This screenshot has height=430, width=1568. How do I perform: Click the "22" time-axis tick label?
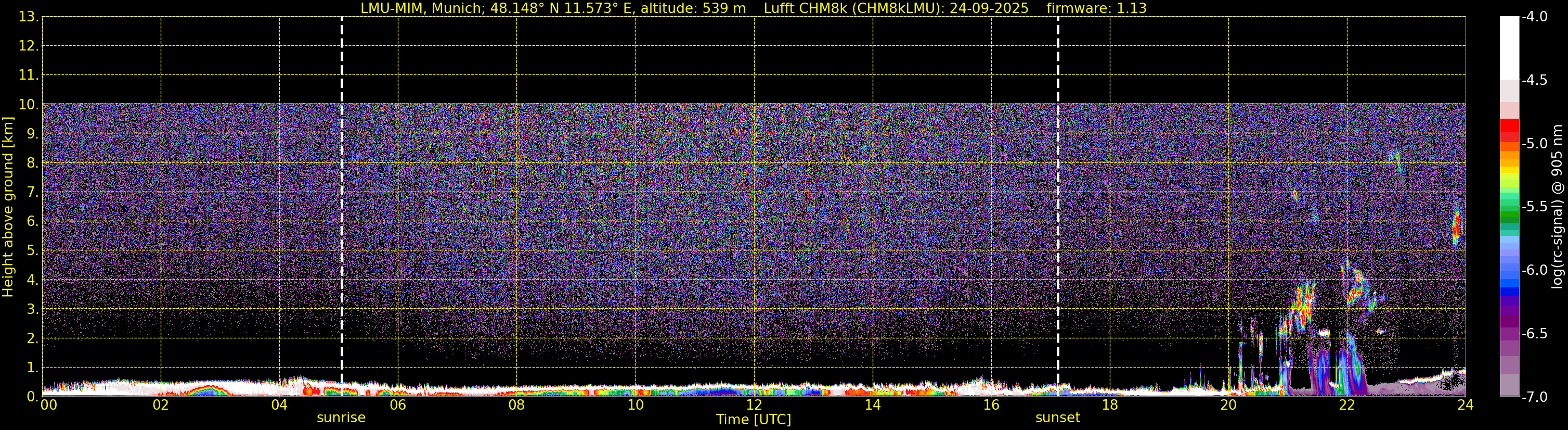click(x=1347, y=405)
